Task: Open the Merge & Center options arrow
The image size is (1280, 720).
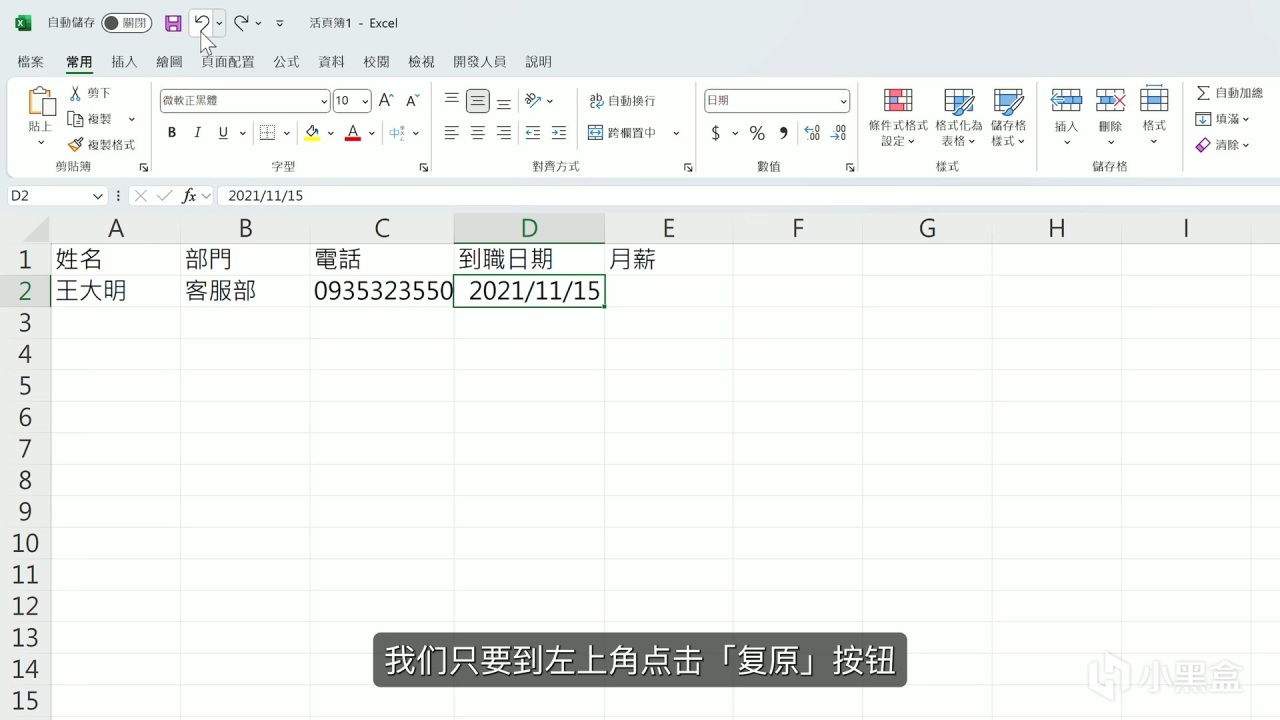Action: 676,133
